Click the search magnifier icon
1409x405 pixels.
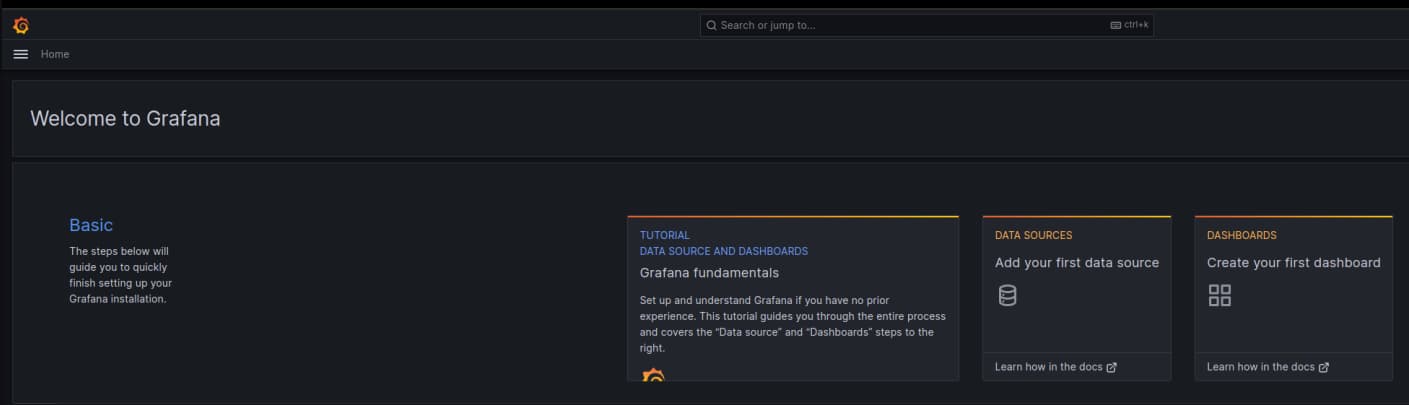[711, 25]
